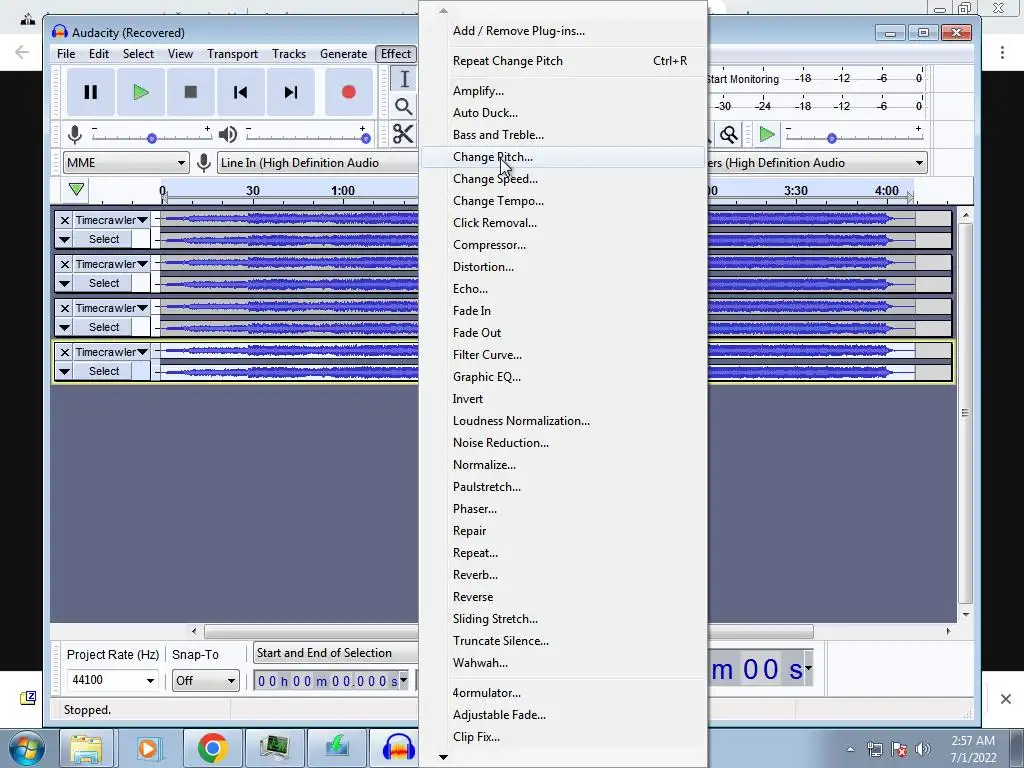Image resolution: width=1024 pixels, height=768 pixels.
Task: Click Select on fourth Timecrawler track
Action: tap(104, 371)
